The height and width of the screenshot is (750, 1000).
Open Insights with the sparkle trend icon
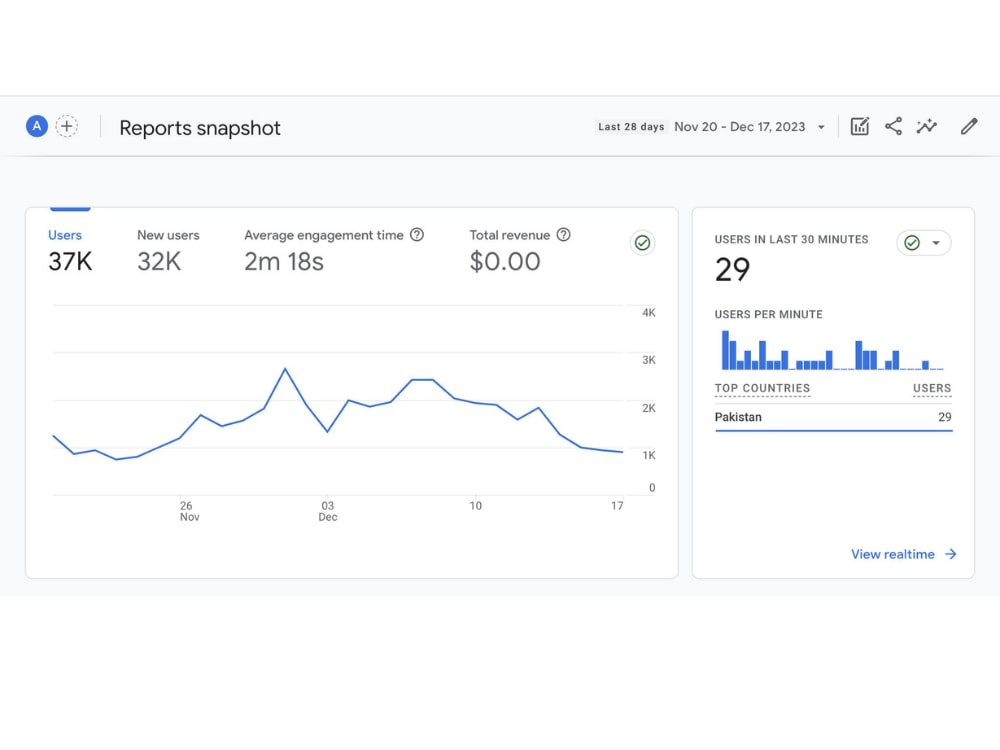coord(927,126)
